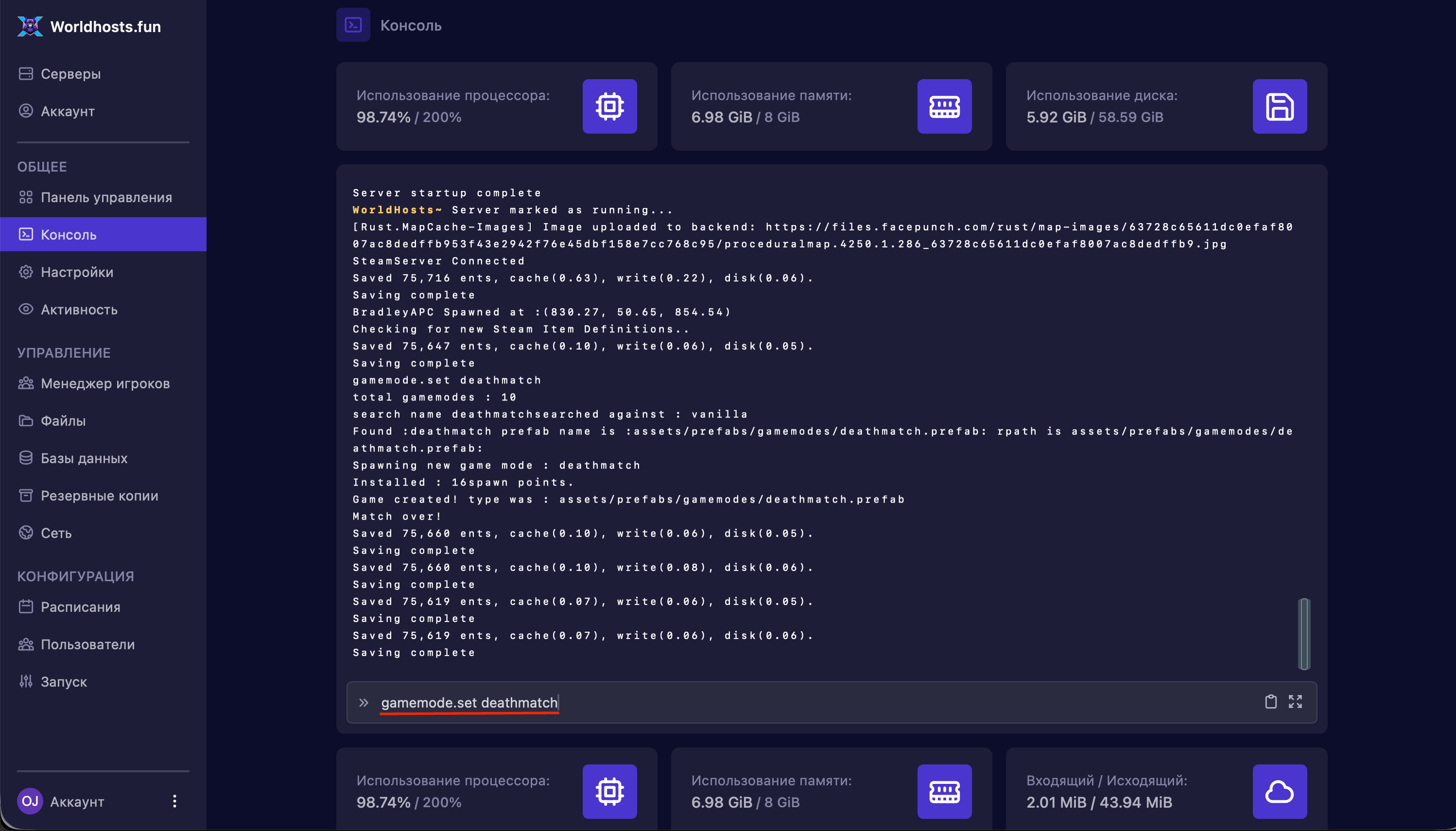Image resolution: width=1456 pixels, height=831 pixels.
Task: Click 'Match over!' log line
Action: coord(397,516)
